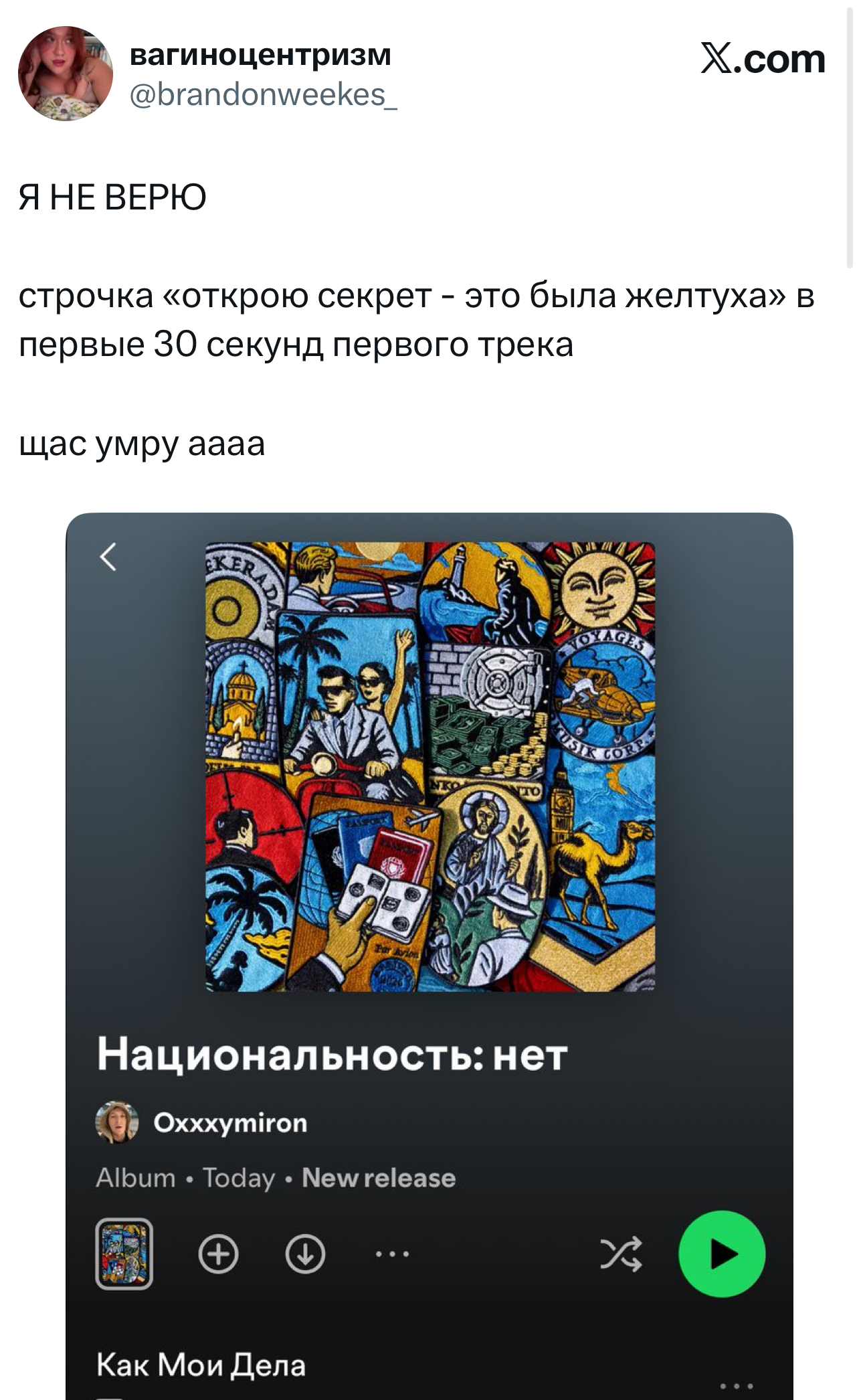Add album to library with plus icon
Screen dimensions: 859x1400
pyautogui.click(x=218, y=1254)
